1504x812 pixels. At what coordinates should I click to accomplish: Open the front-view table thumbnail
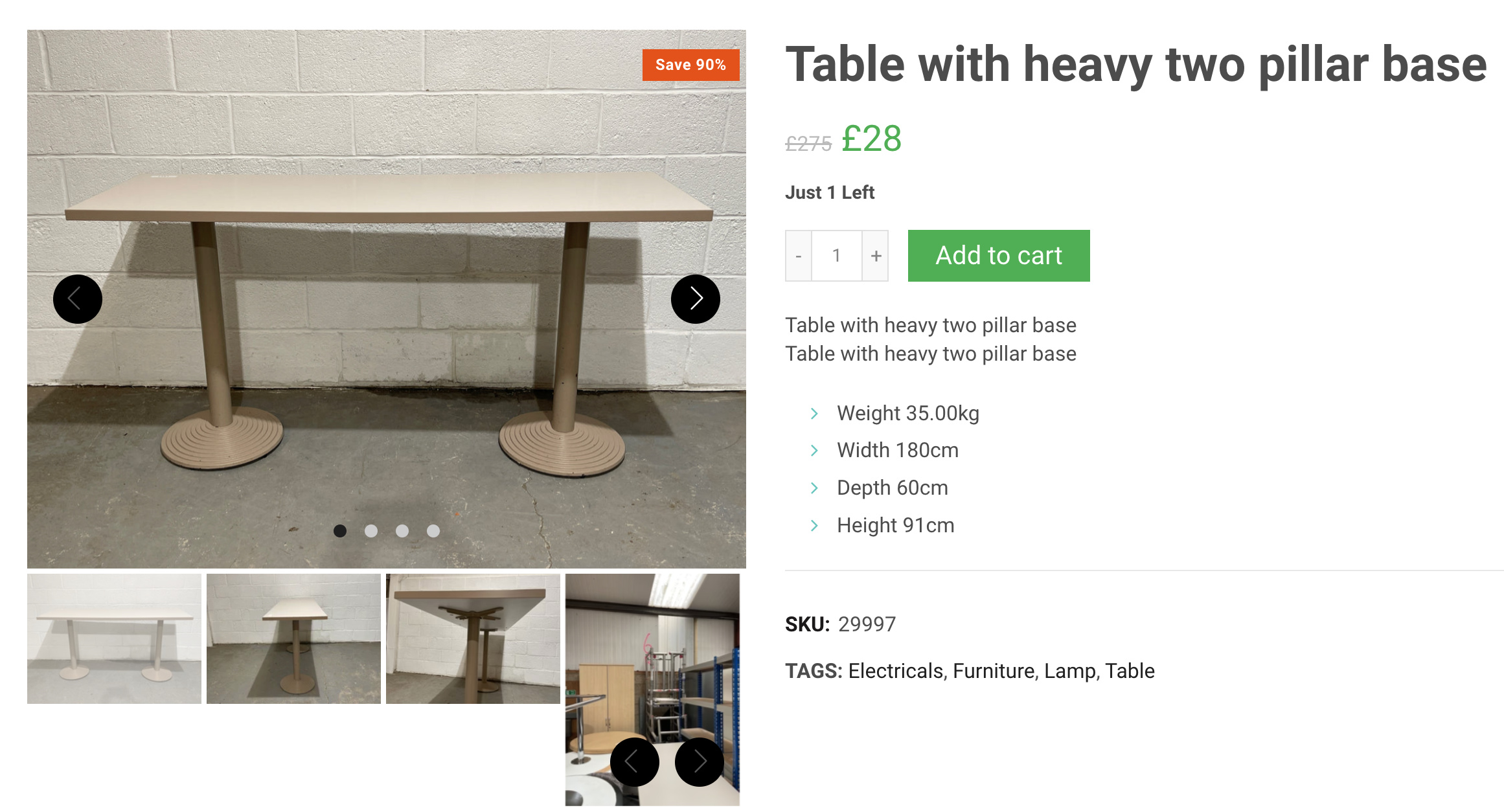(x=114, y=638)
